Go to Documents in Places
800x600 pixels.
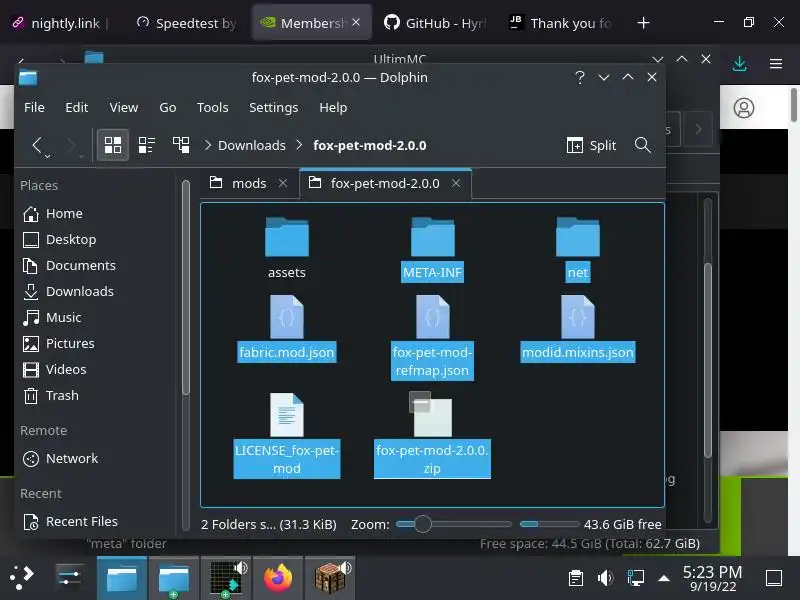coord(69,266)
